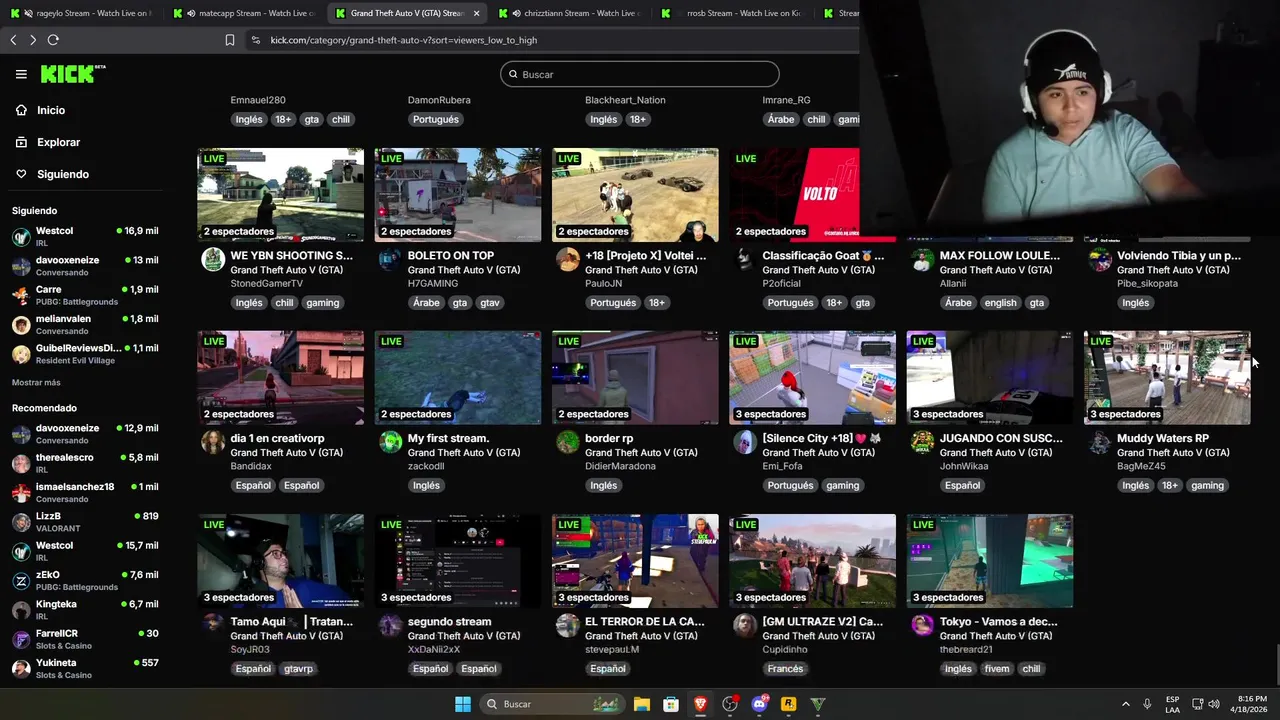This screenshot has height=720, width=1280.
Task: Open LizzB VALORANT channel
Action: (85, 522)
